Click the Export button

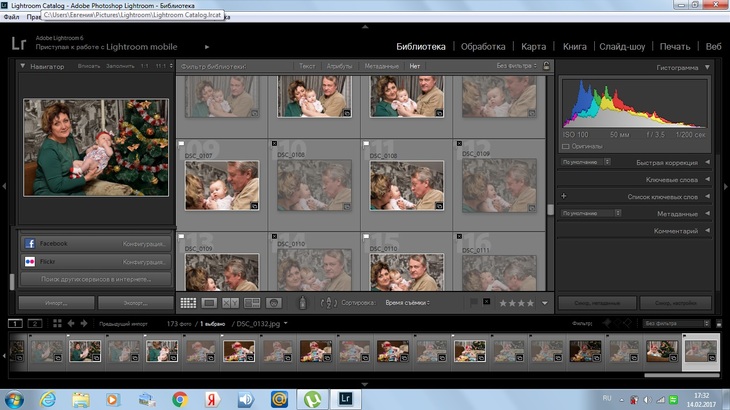(135, 303)
